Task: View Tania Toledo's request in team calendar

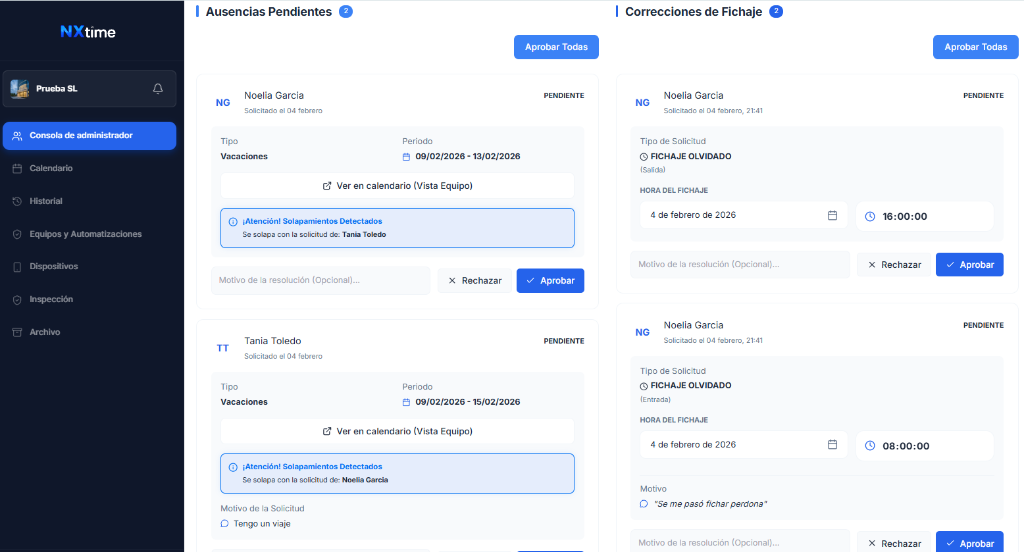Action: coord(397,431)
